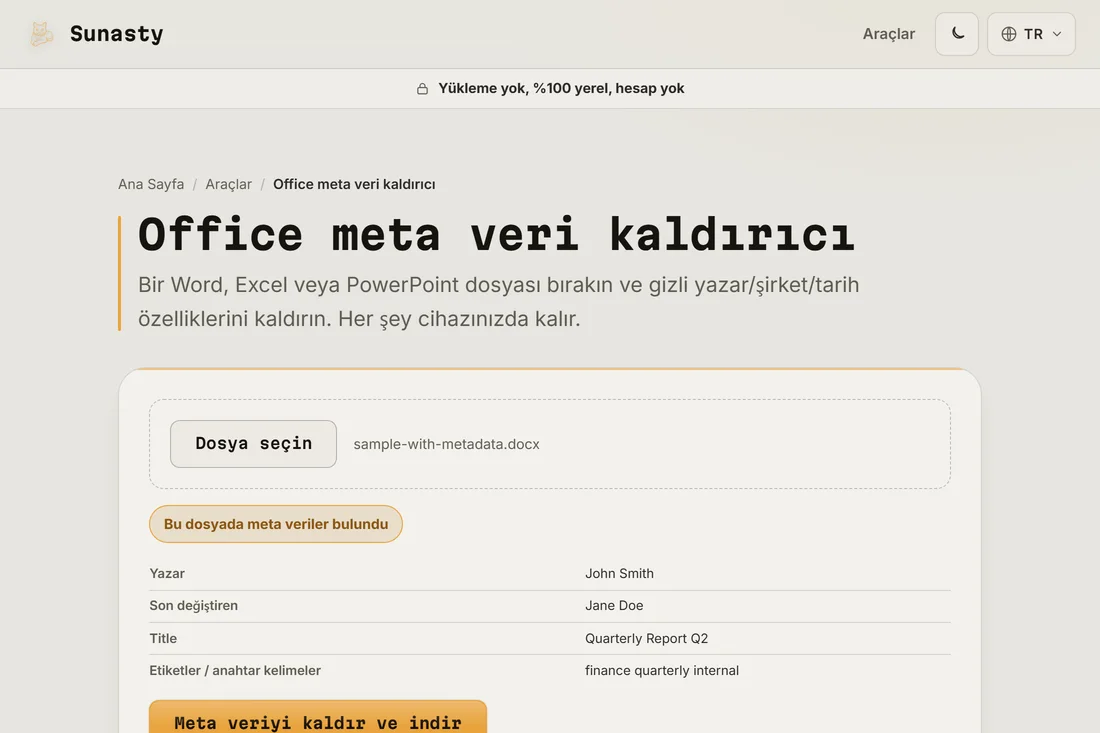Select the John Smith author value
Screen dimensions: 1100x733
(x=619, y=573)
